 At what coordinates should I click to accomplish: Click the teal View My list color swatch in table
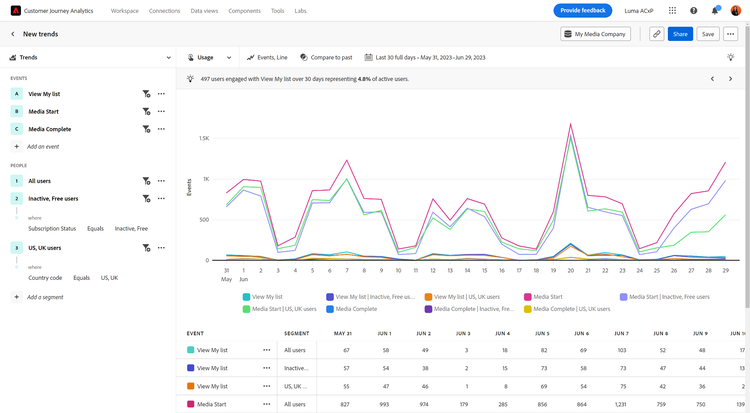point(190,350)
